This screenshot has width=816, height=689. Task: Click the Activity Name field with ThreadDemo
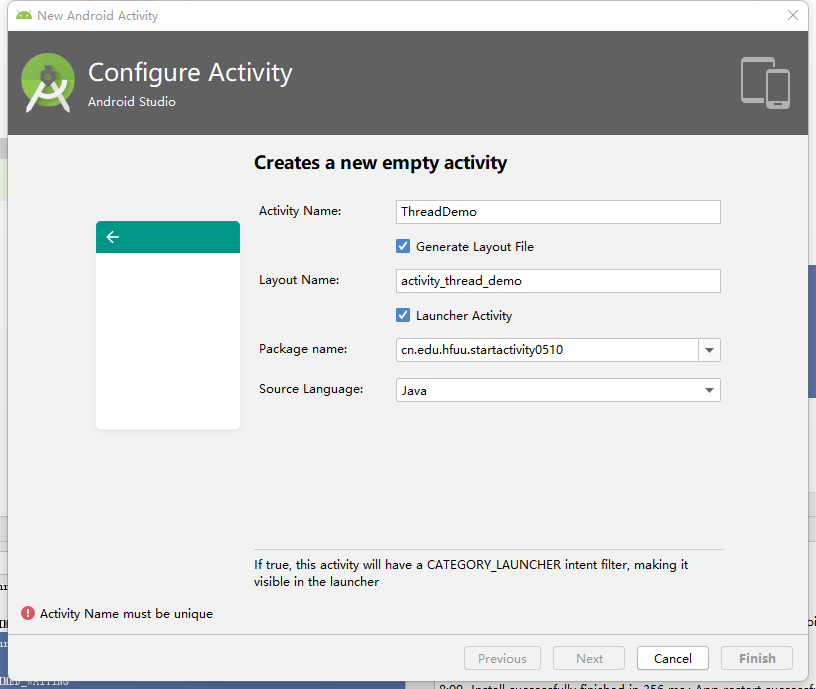[x=558, y=212]
